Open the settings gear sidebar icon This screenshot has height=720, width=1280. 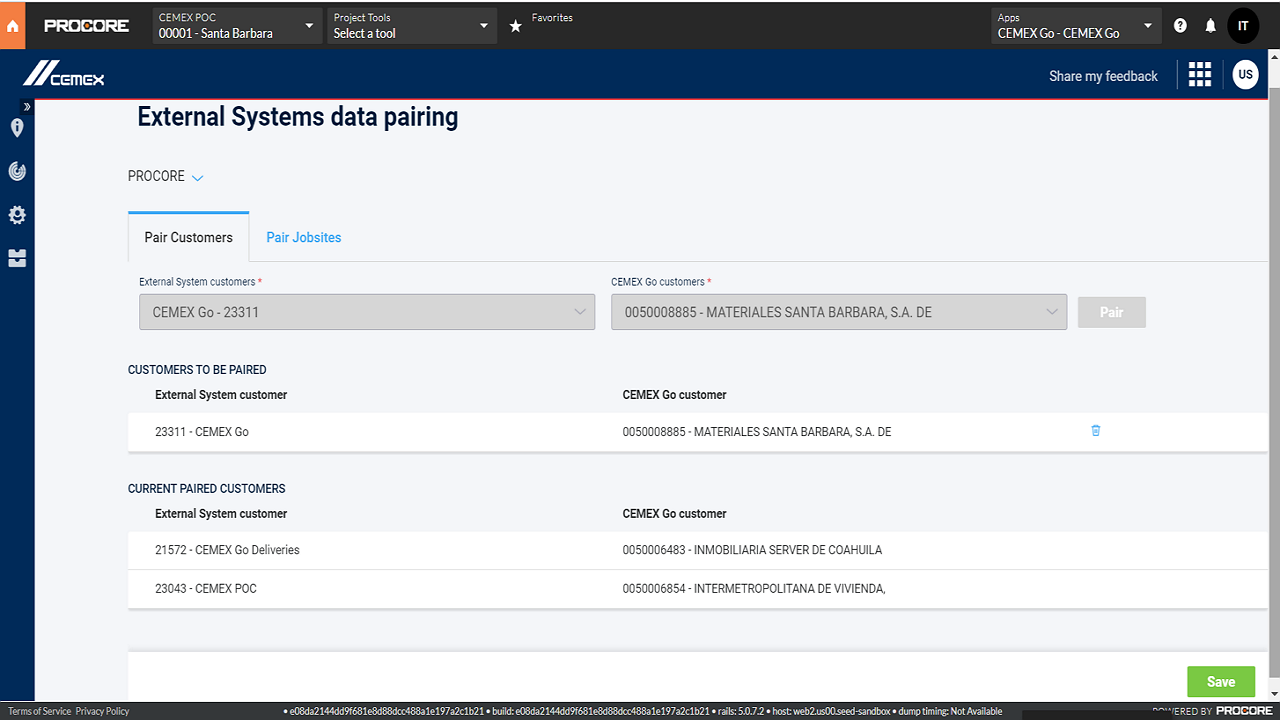tap(17, 215)
